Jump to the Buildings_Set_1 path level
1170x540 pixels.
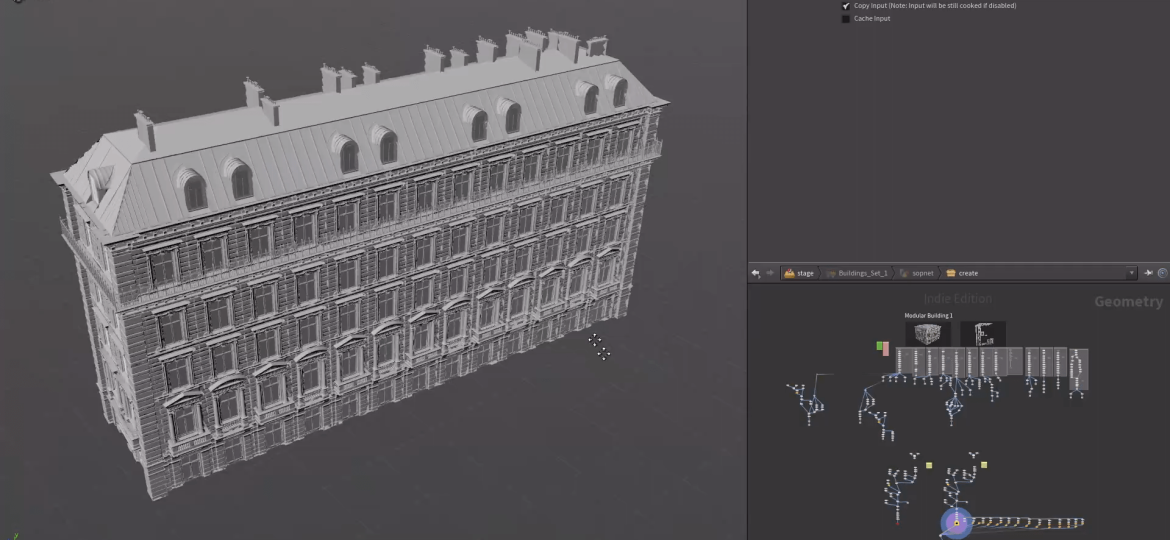pos(863,273)
